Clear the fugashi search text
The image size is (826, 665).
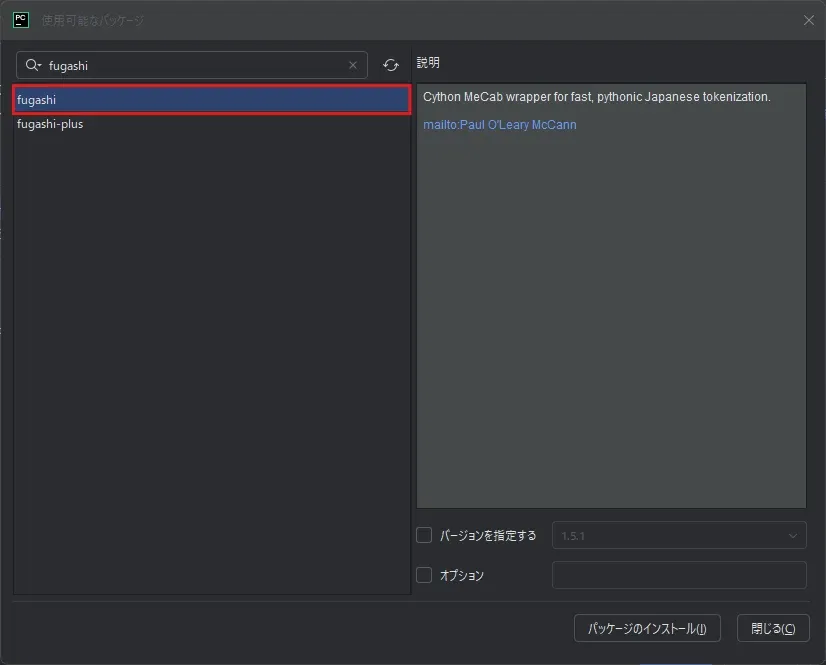click(353, 65)
